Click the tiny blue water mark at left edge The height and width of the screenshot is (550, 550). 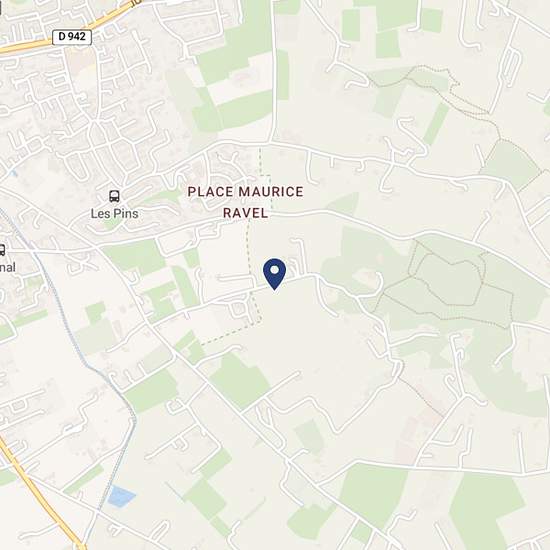click(x=14, y=173)
